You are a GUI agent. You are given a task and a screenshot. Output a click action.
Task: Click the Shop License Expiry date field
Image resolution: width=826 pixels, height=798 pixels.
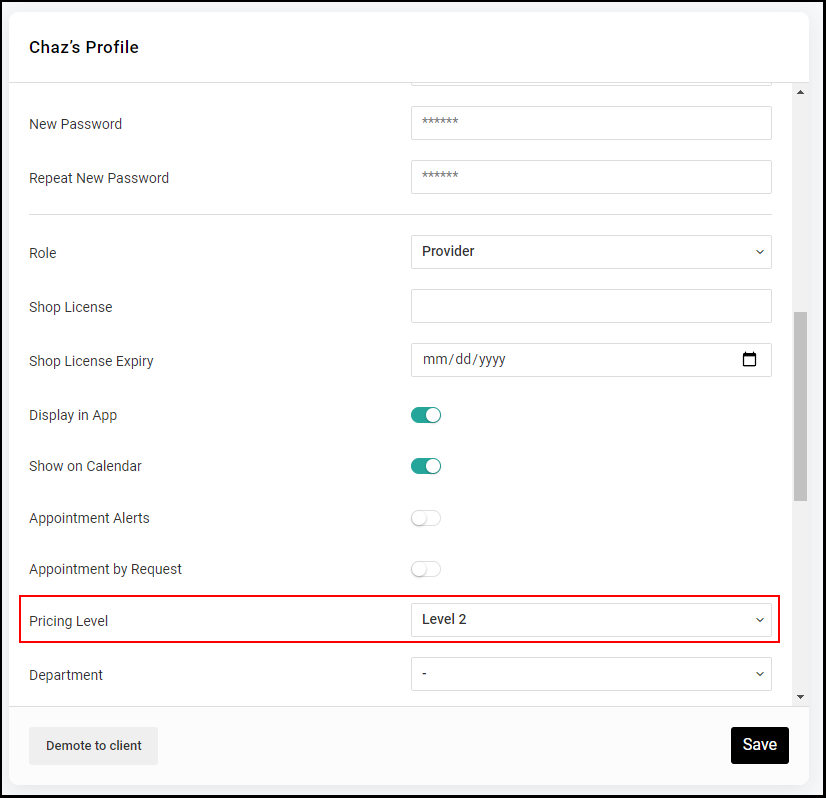coord(591,360)
